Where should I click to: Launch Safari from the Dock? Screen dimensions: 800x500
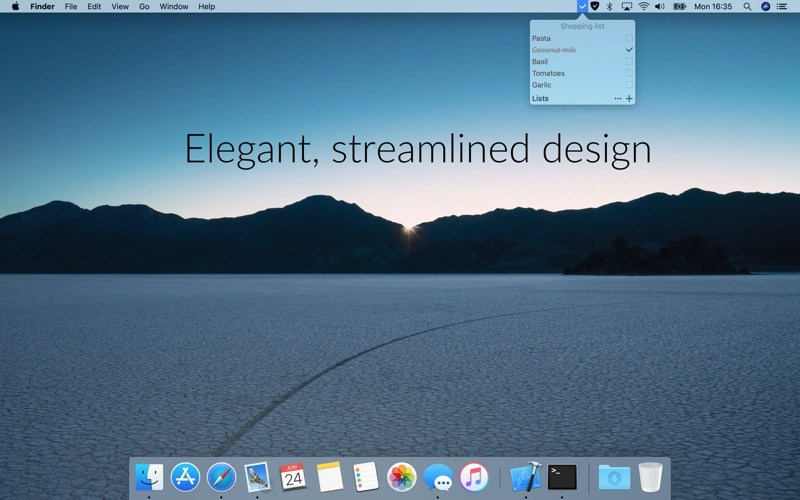point(221,477)
